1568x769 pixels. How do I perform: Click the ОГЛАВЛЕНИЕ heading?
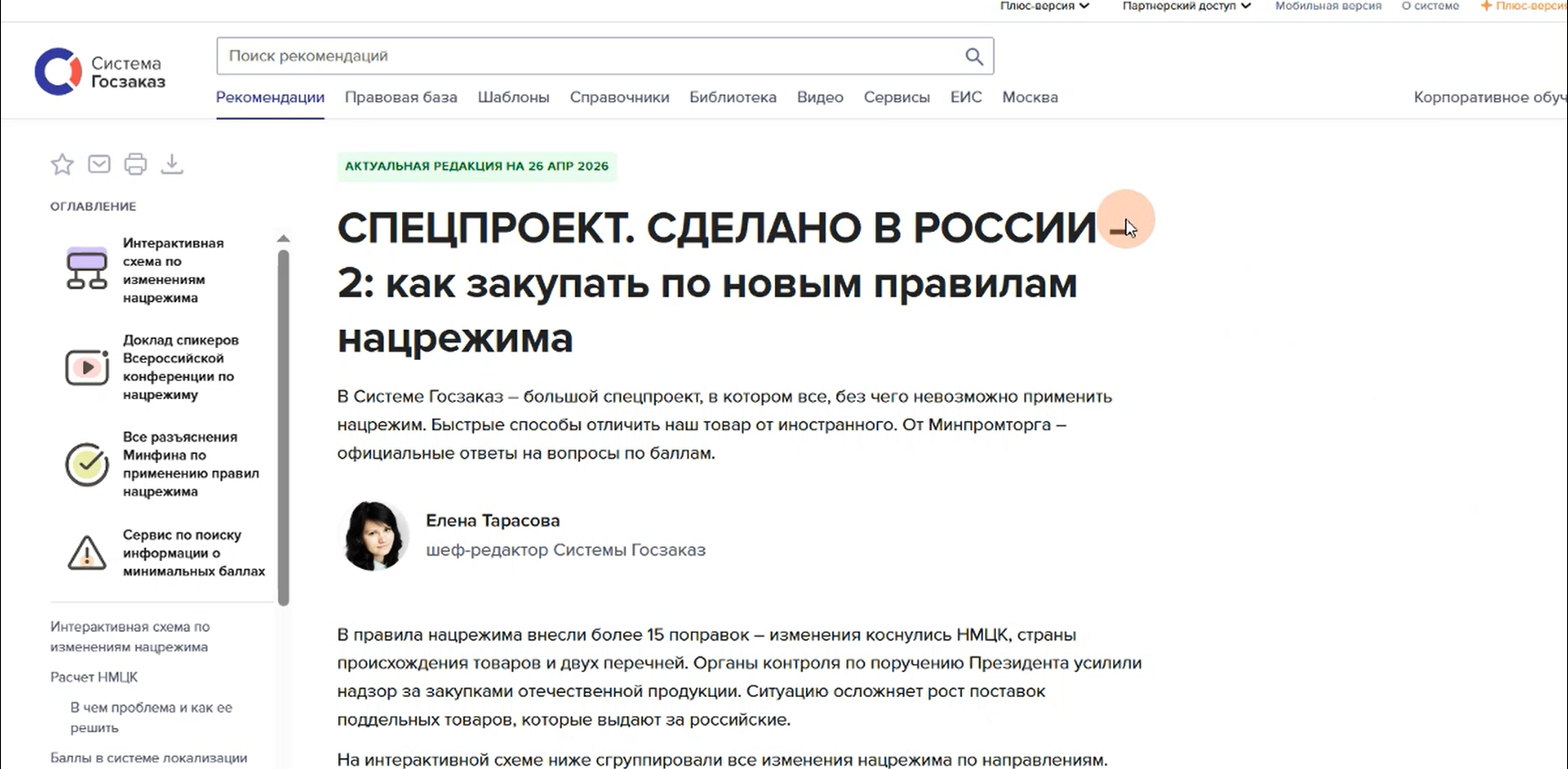(x=93, y=206)
